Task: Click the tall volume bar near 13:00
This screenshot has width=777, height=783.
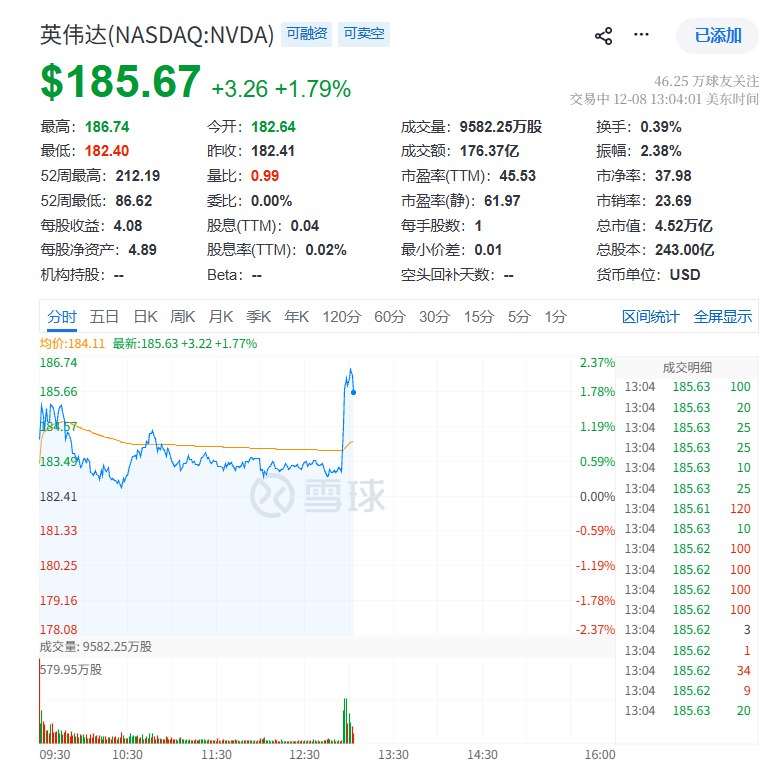Action: pyautogui.click(x=345, y=721)
